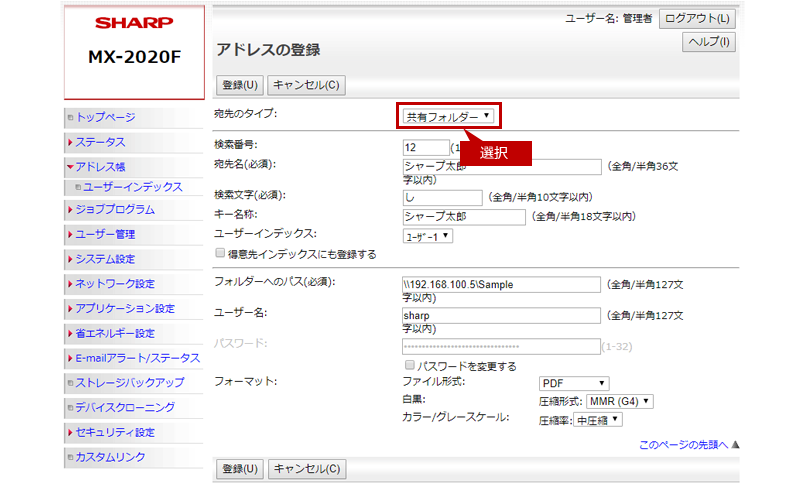Click the ログアウト(L) button

698,18
